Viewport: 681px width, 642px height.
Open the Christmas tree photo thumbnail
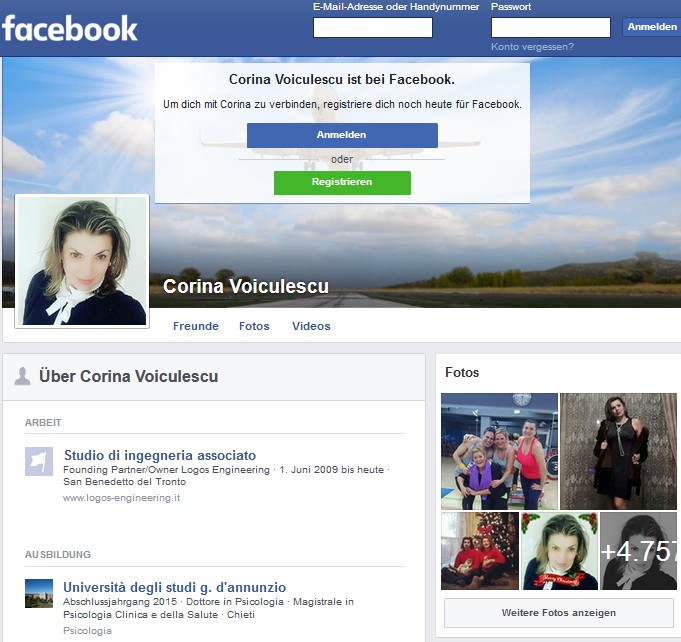pos(480,551)
